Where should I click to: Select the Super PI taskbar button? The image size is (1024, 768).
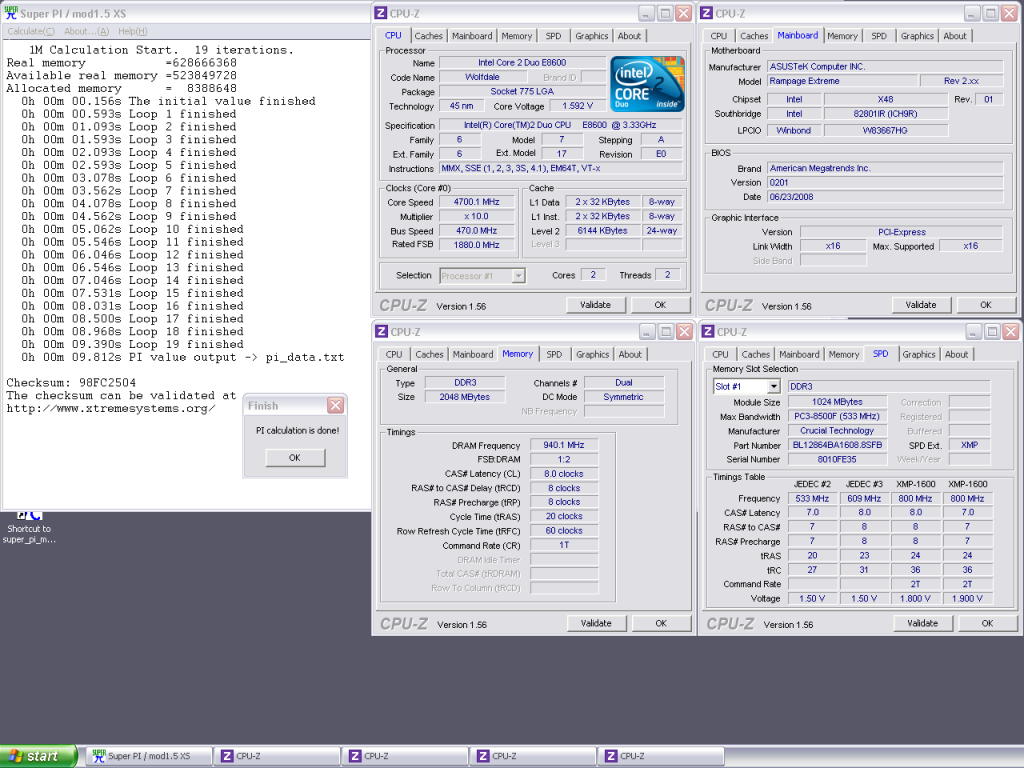coord(148,756)
